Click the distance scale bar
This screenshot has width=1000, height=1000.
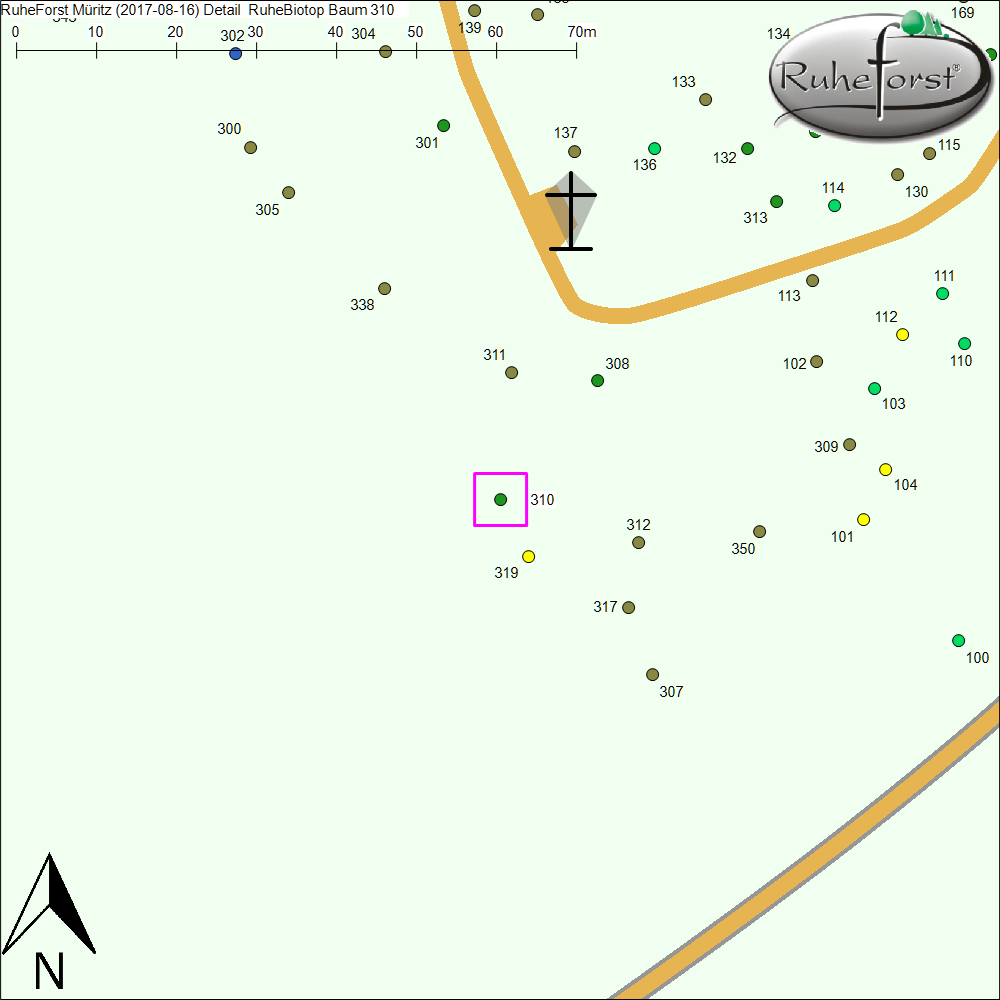[x=296, y=48]
